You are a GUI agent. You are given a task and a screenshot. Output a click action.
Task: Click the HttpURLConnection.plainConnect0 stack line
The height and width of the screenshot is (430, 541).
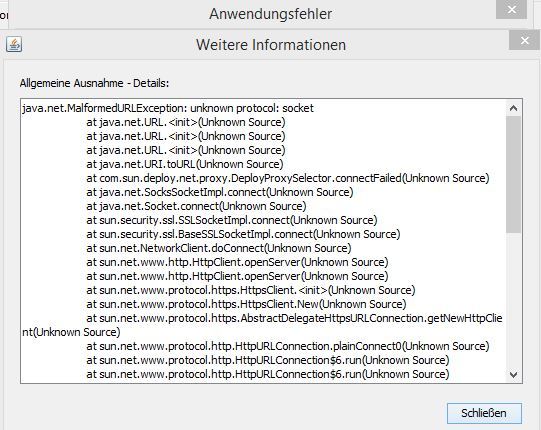[x=288, y=346]
